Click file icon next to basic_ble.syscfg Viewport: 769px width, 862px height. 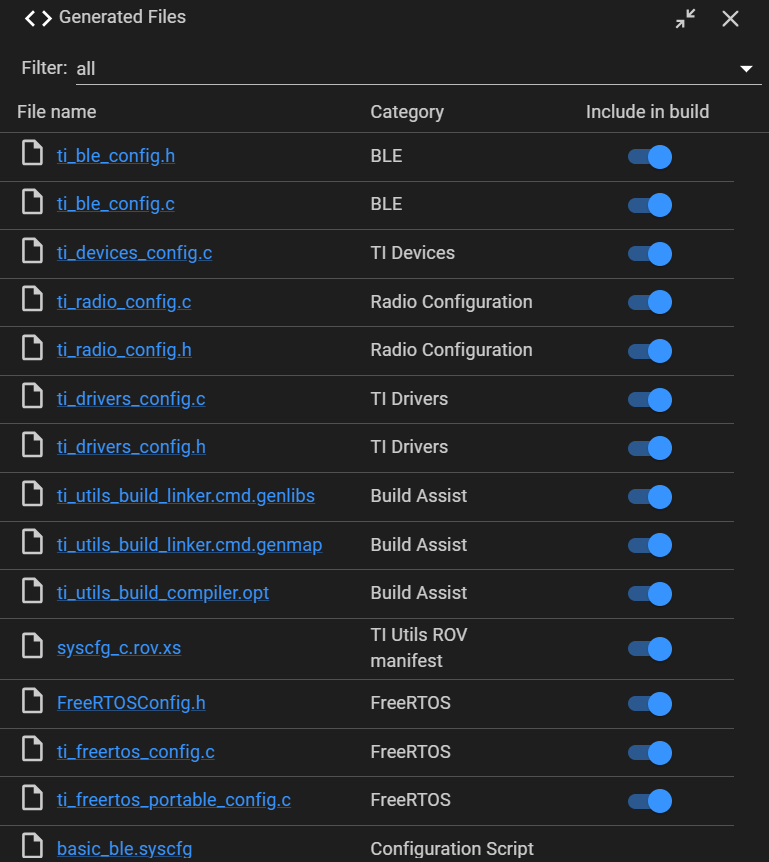[x=33, y=847]
